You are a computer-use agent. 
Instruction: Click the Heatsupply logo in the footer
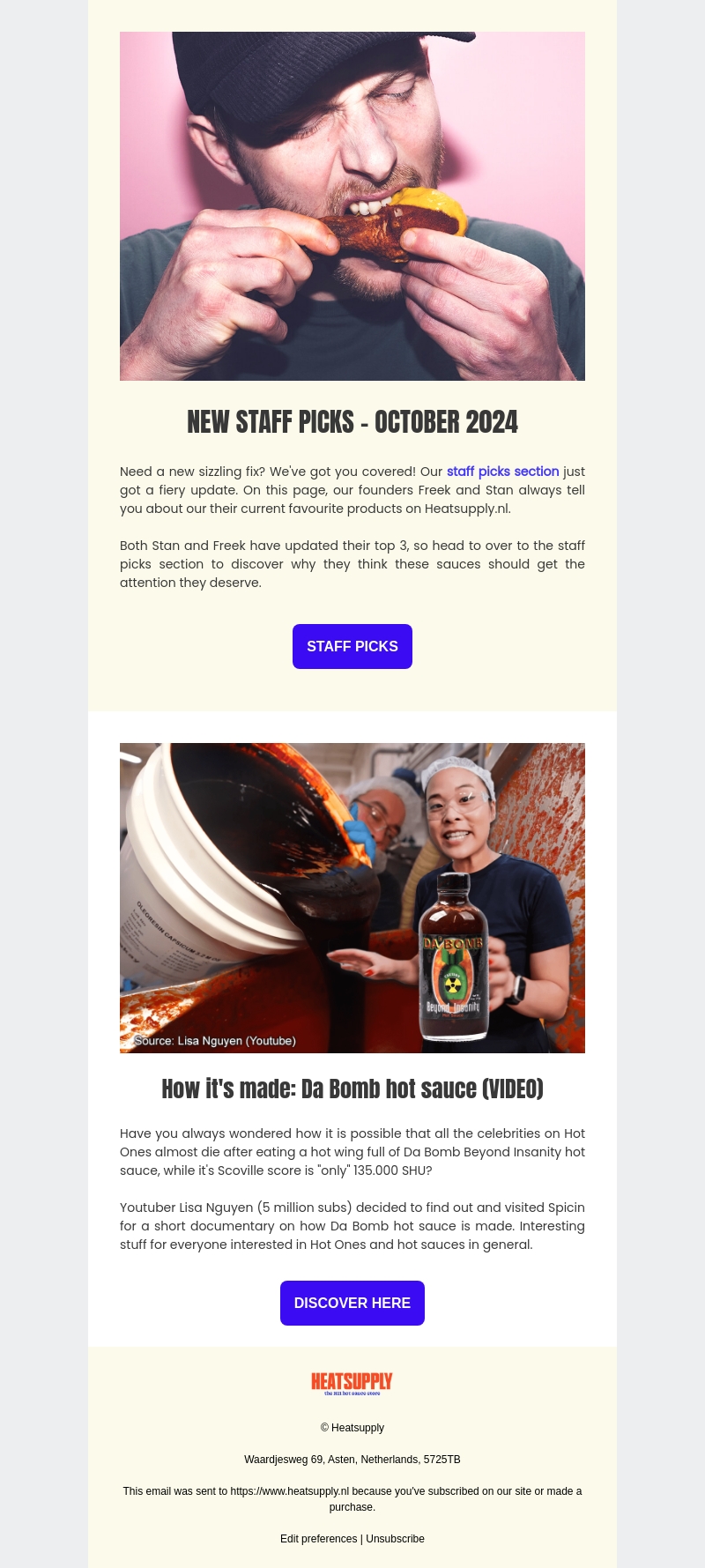[352, 1384]
